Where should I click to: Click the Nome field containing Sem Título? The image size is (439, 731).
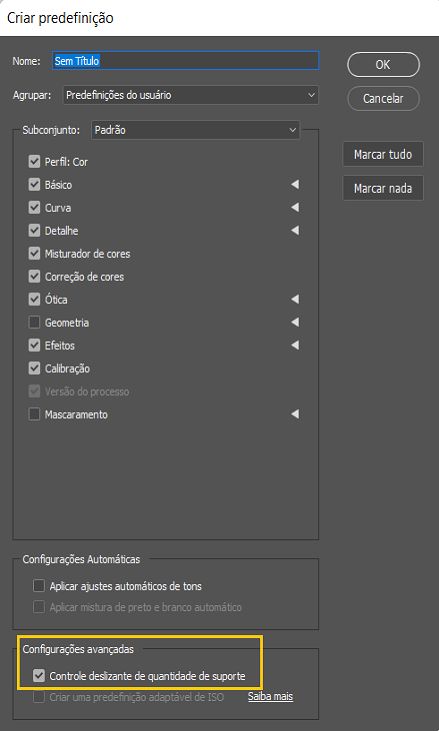click(185, 61)
